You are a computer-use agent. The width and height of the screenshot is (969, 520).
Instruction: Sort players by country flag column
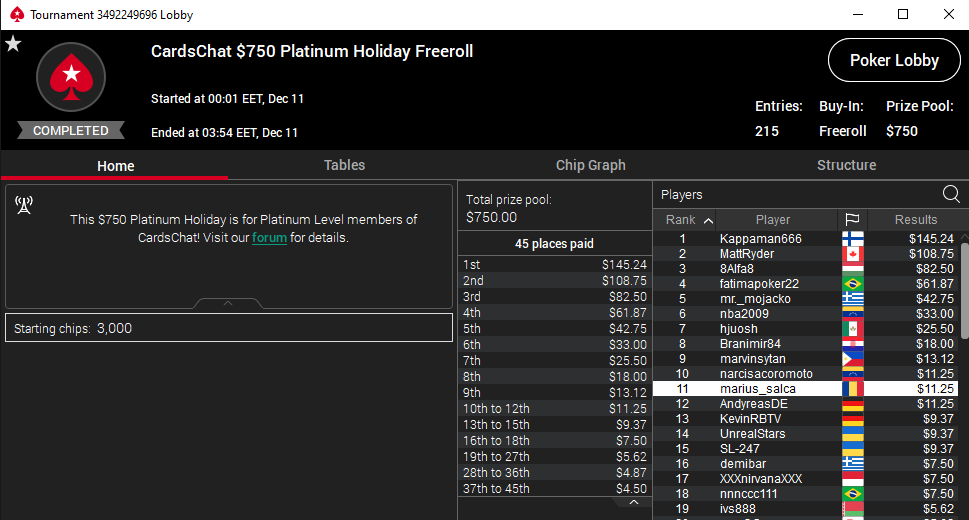pyautogui.click(x=852, y=220)
